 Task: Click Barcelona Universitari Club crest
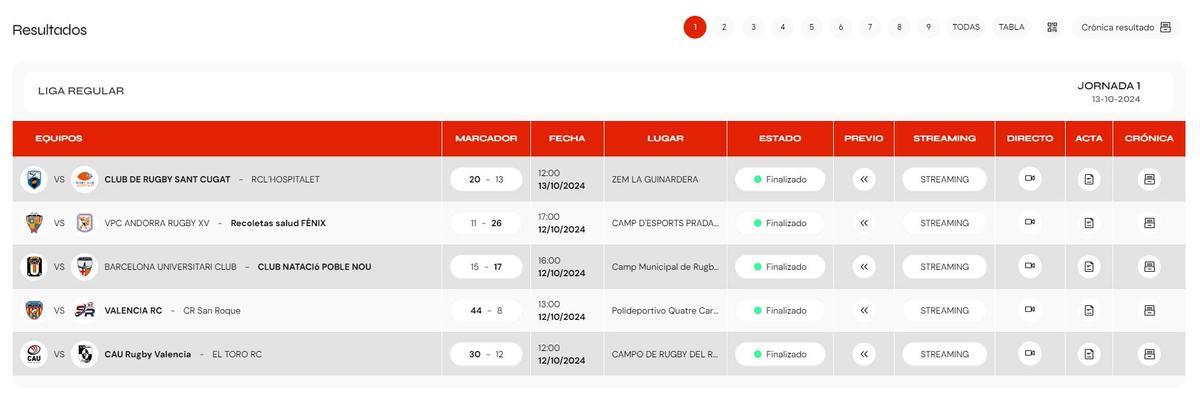pos(34,267)
